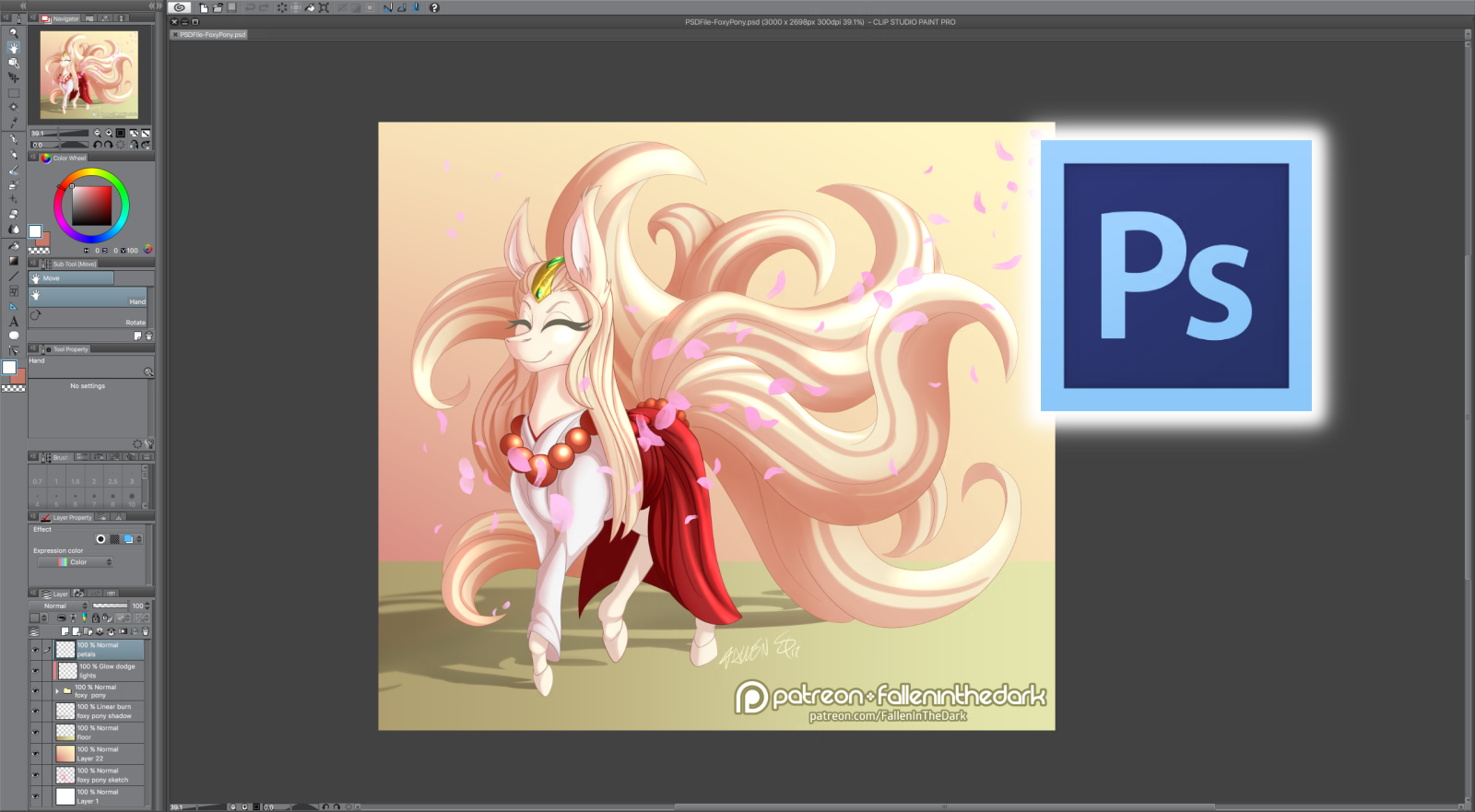This screenshot has width=1475, height=812.
Task: Select the Move sub tool group
Action: point(71,278)
